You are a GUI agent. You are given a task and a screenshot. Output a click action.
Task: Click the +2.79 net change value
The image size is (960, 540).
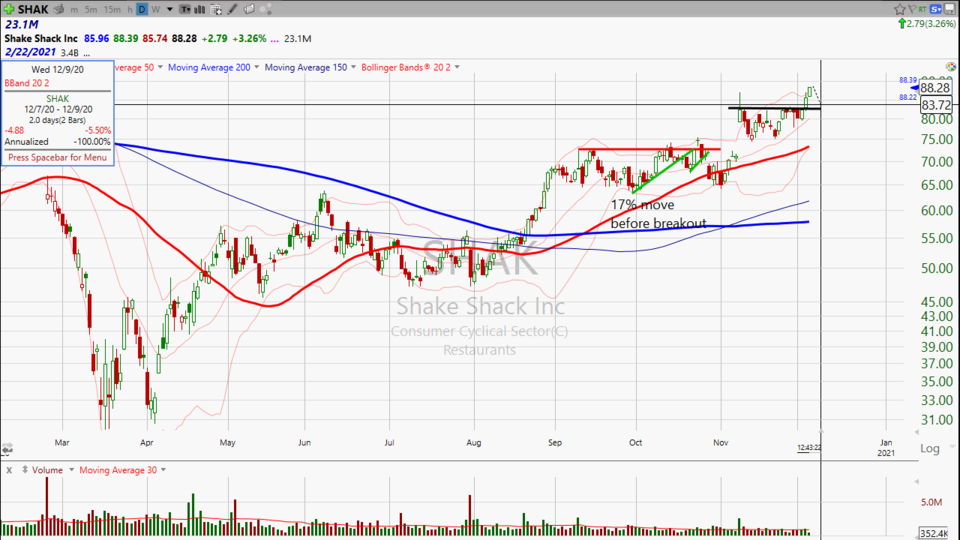point(214,39)
